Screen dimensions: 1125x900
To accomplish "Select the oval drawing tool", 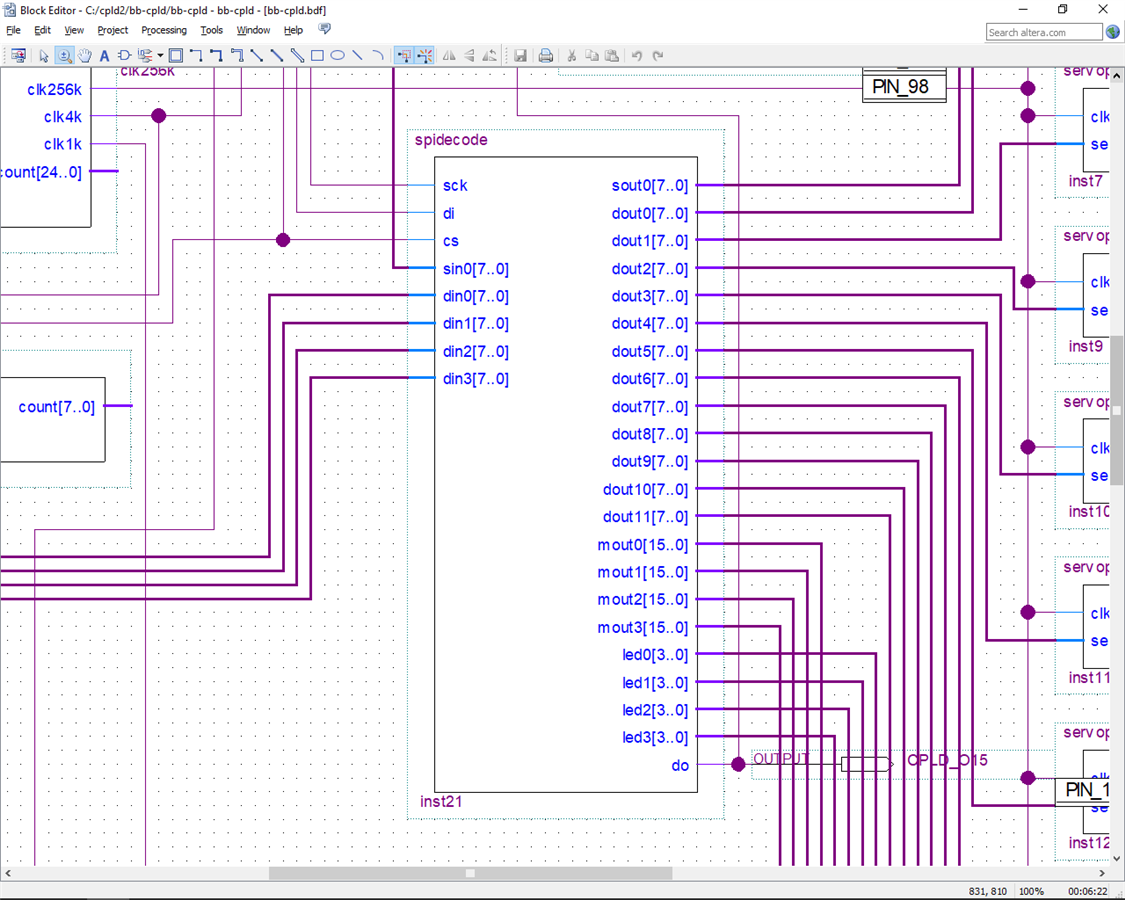I will pyautogui.click(x=337, y=56).
